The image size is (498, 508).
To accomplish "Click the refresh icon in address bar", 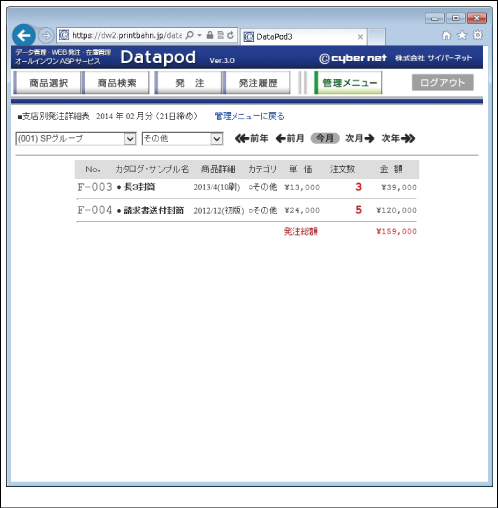I will (x=230, y=35).
